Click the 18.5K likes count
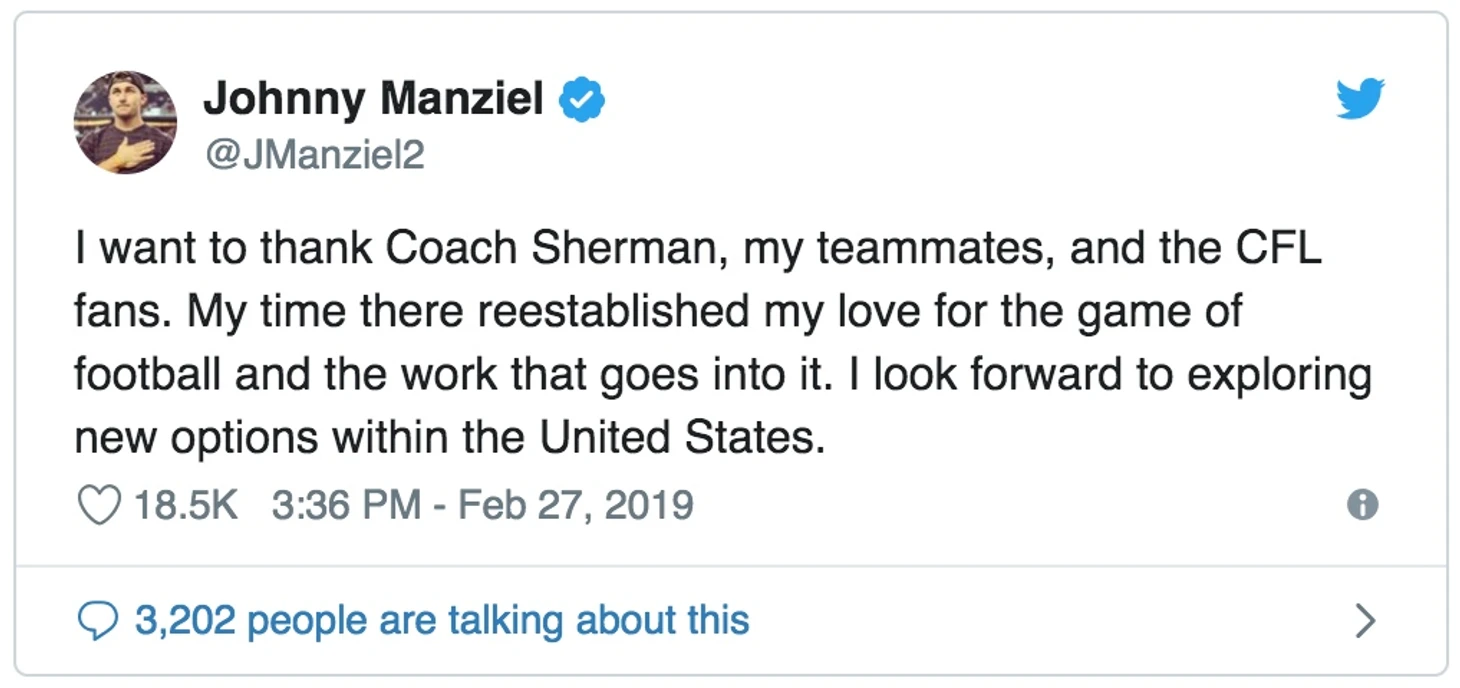This screenshot has width=1460, height=688. (186, 504)
